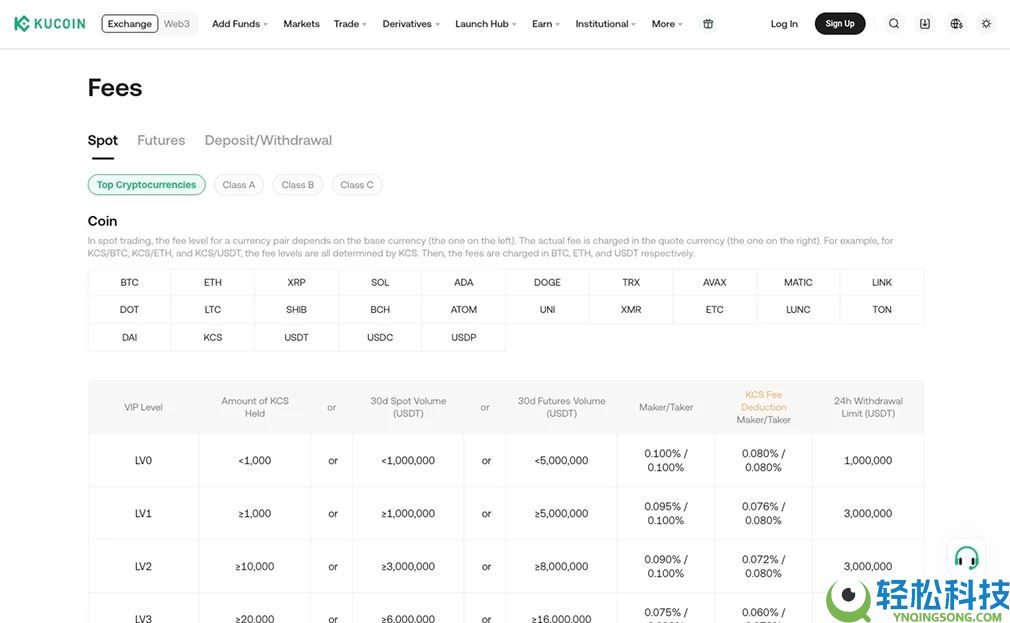Viewport: 1010px width, 623px height.
Task: Expand the Launch Hub dropdown
Action: [485, 24]
